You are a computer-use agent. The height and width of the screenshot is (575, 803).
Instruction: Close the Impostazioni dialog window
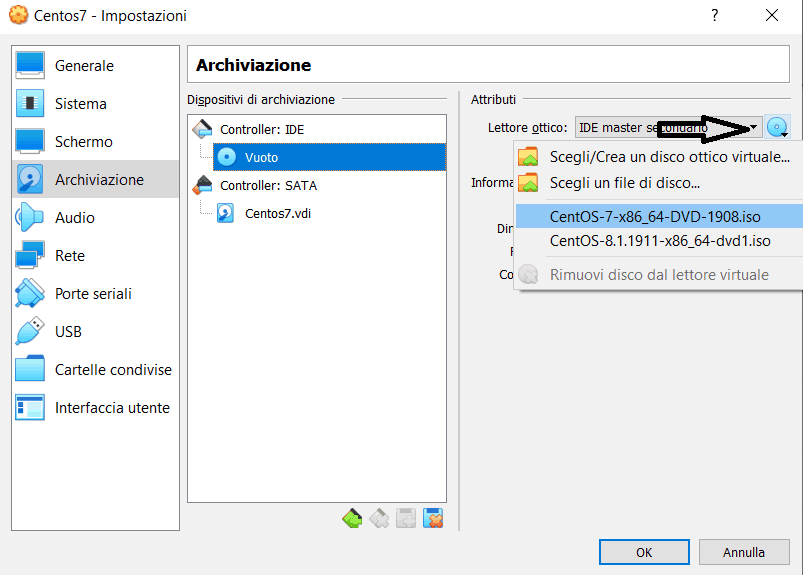[772, 15]
